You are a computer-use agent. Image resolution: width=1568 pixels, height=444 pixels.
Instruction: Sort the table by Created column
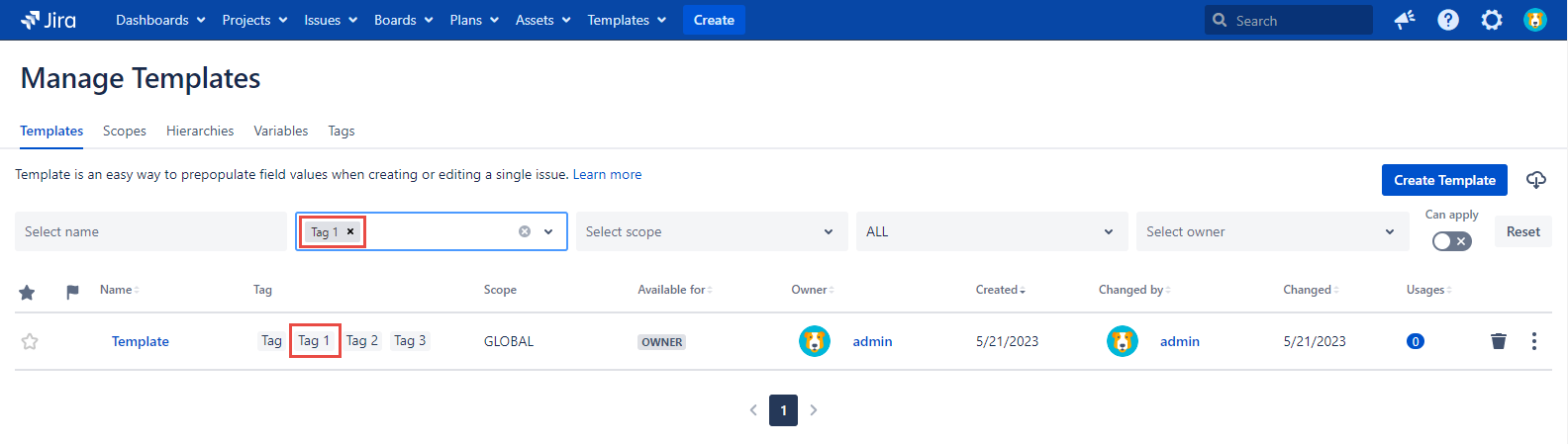[1000, 290]
